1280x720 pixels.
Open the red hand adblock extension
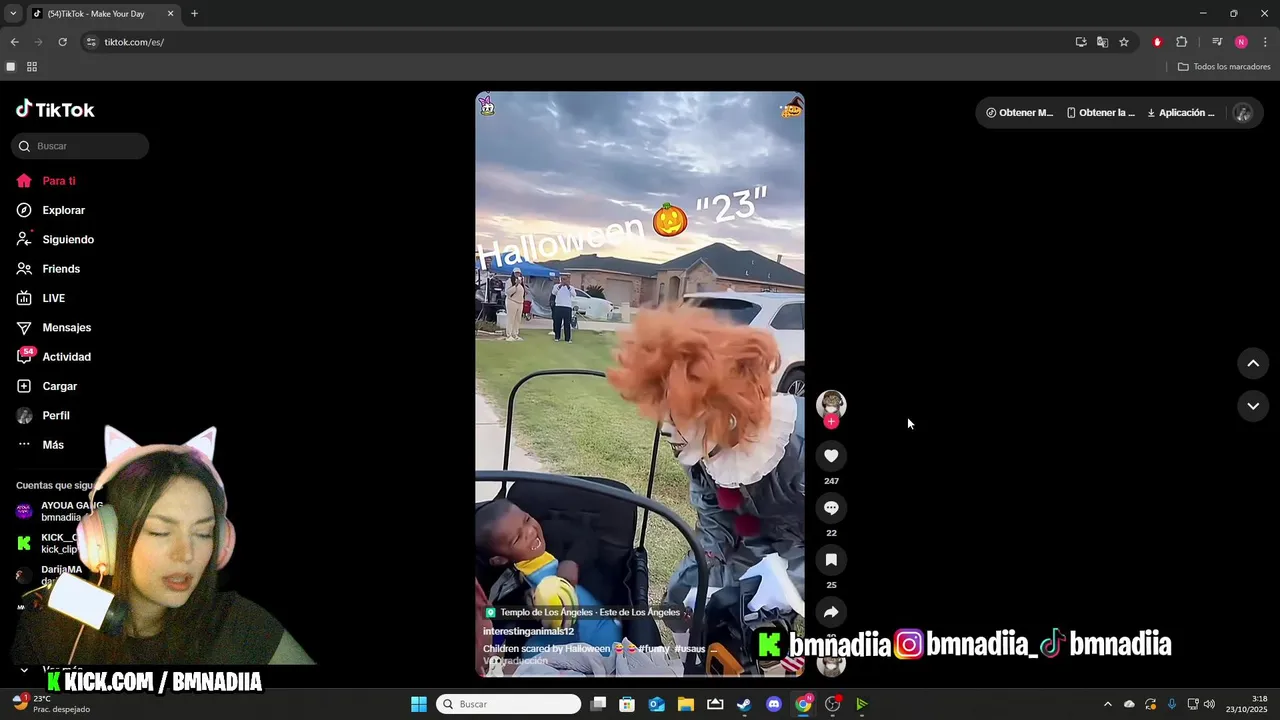(1157, 42)
